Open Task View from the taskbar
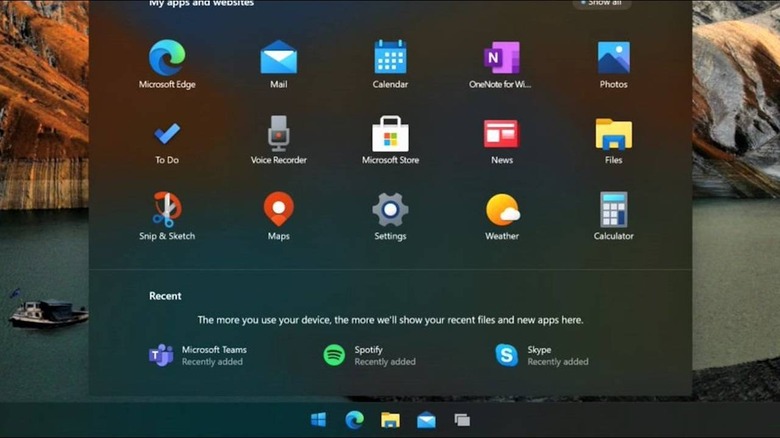This screenshot has width=780, height=438. click(x=462, y=420)
